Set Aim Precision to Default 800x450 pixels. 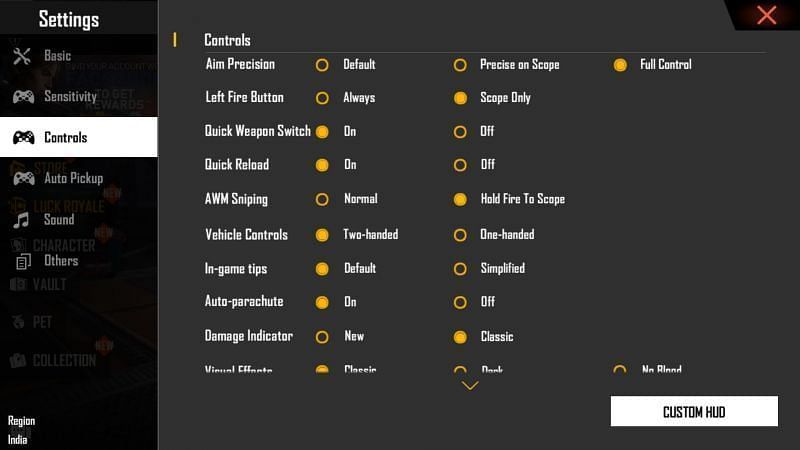coord(322,65)
